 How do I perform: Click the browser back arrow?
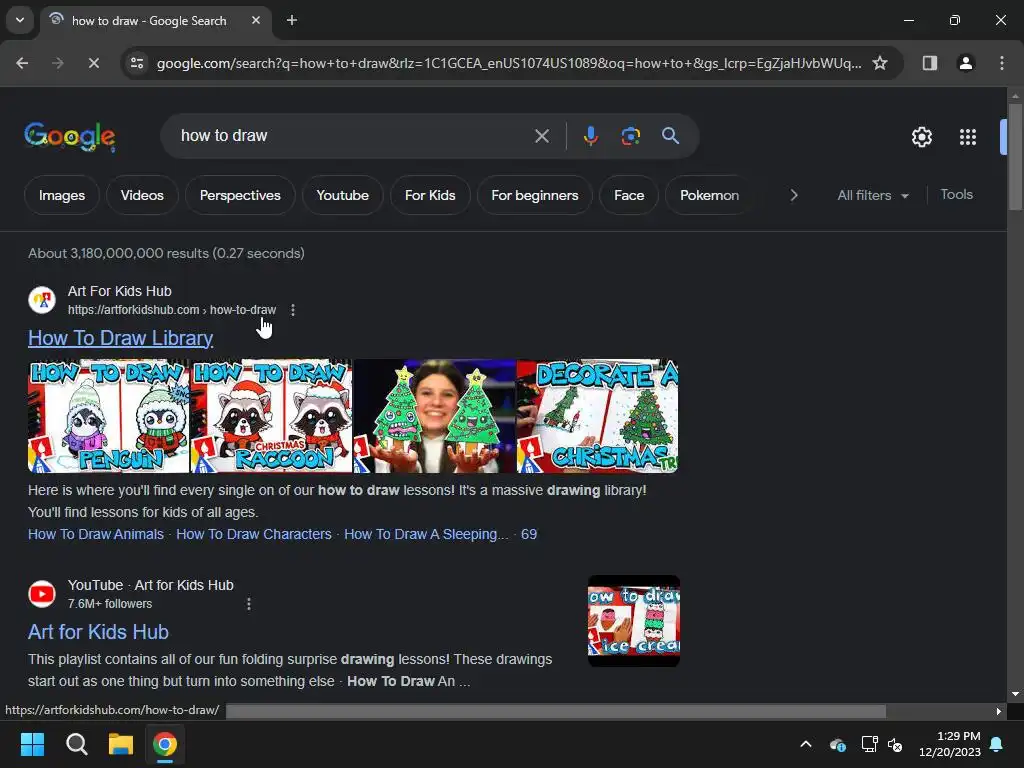pos(22,63)
